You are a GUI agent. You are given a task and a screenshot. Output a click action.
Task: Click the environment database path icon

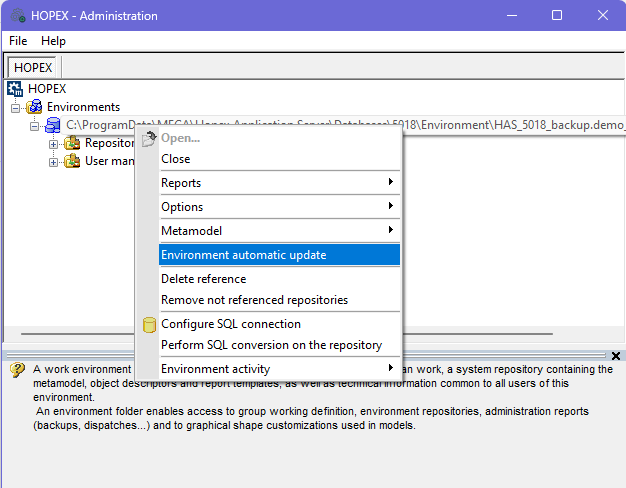tap(54, 125)
